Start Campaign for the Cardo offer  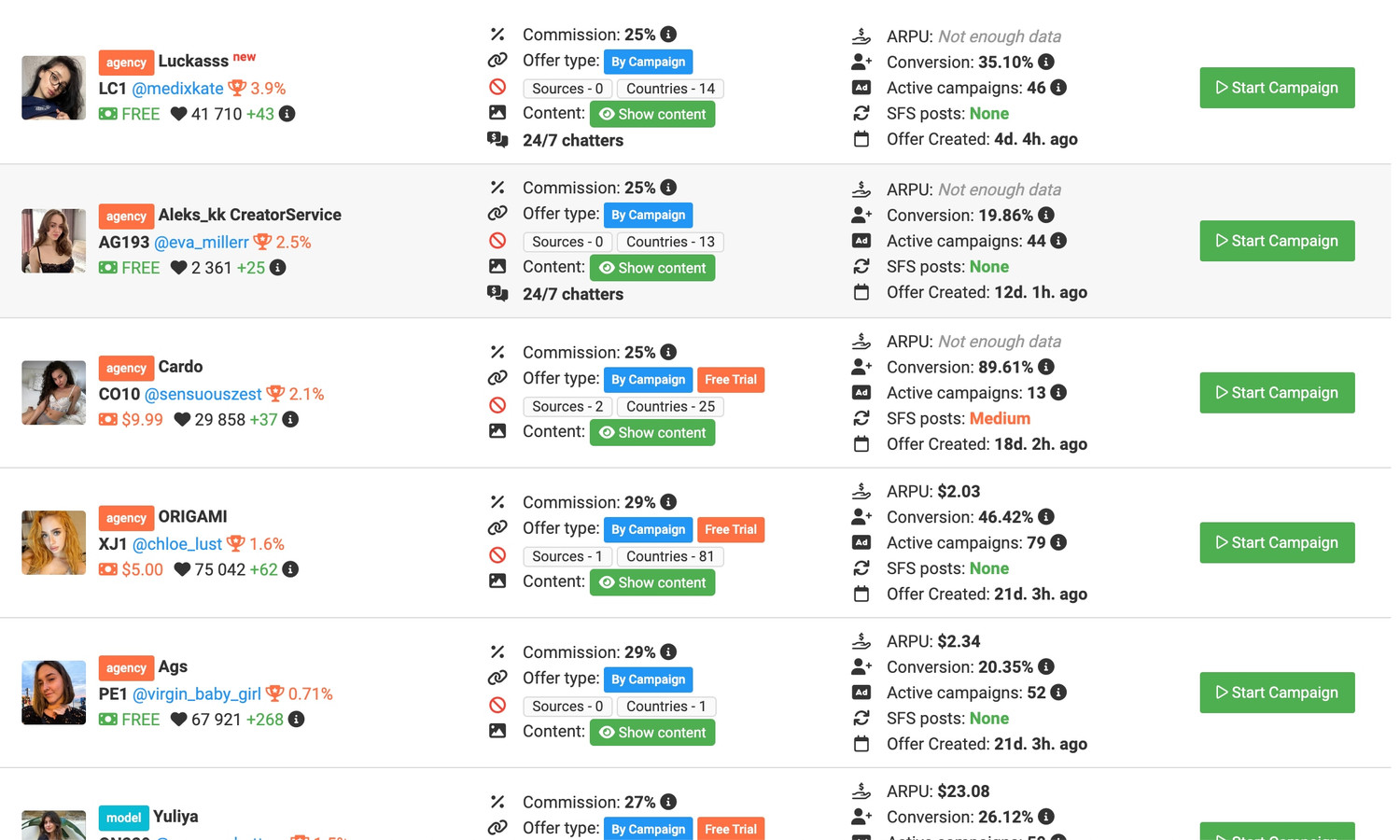[x=1277, y=393]
